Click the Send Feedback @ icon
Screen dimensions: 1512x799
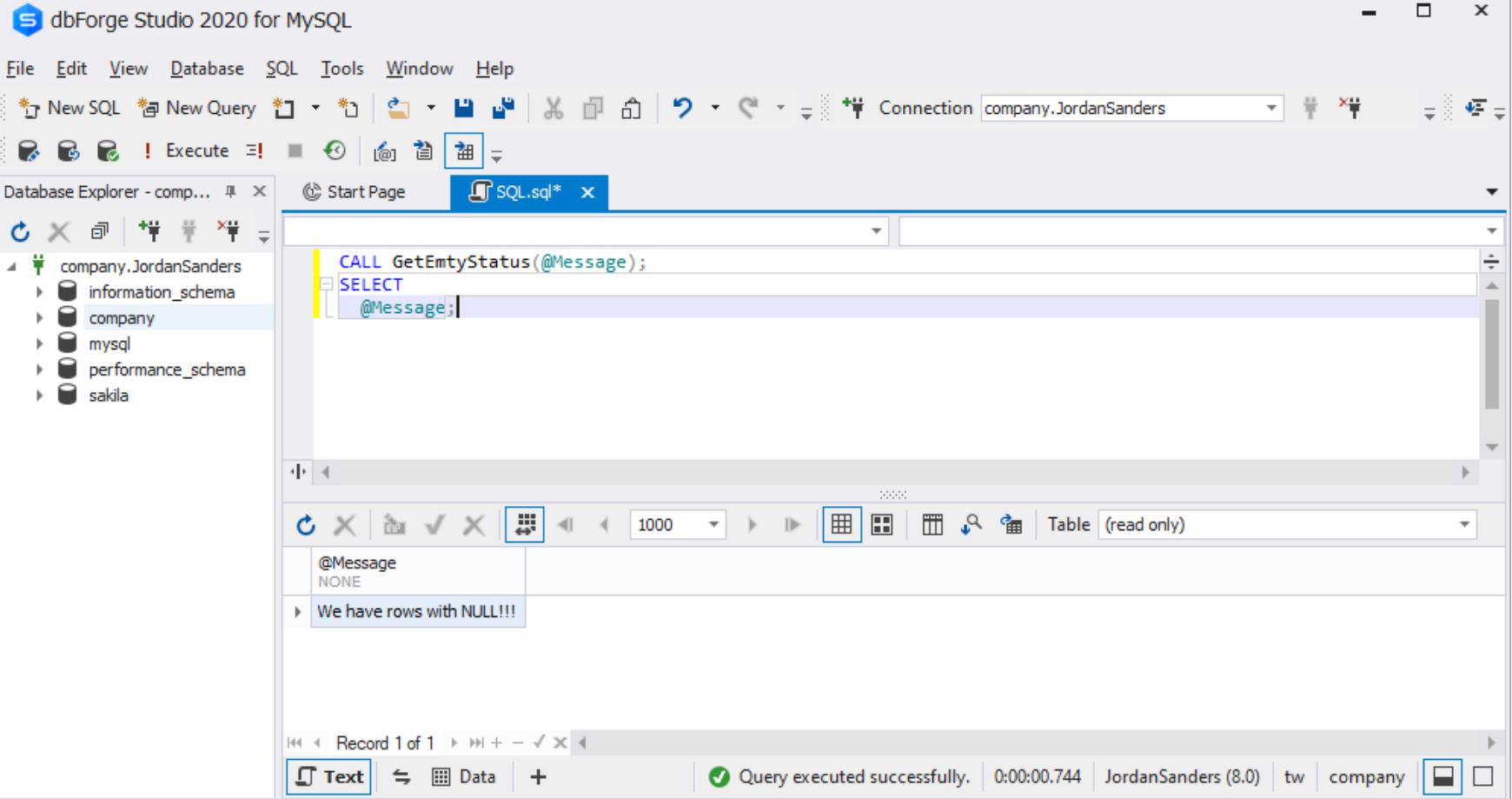(x=385, y=150)
